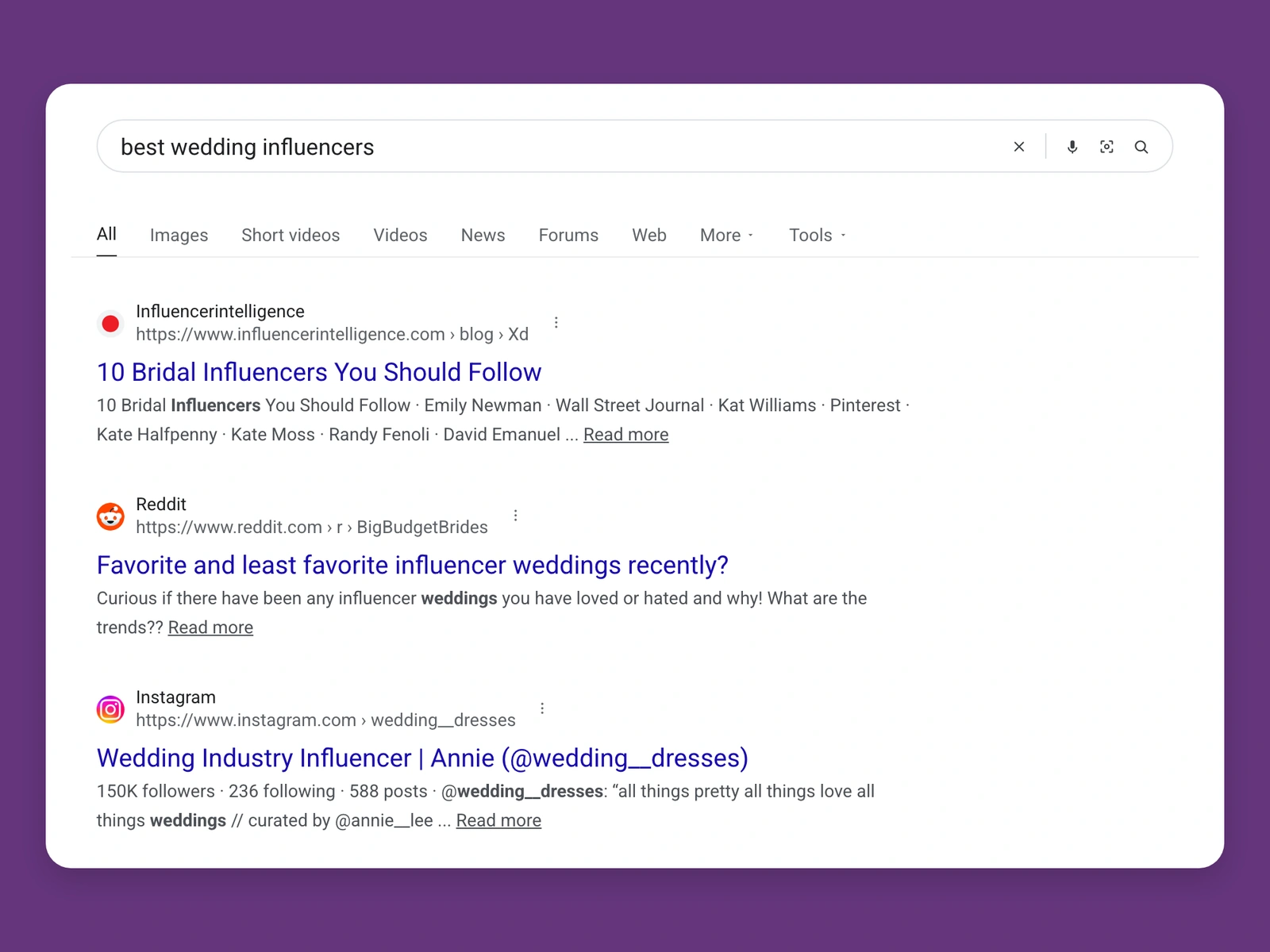The width and height of the screenshot is (1270, 952).
Task: Open options menu for the Reddit result
Action: pos(516,516)
